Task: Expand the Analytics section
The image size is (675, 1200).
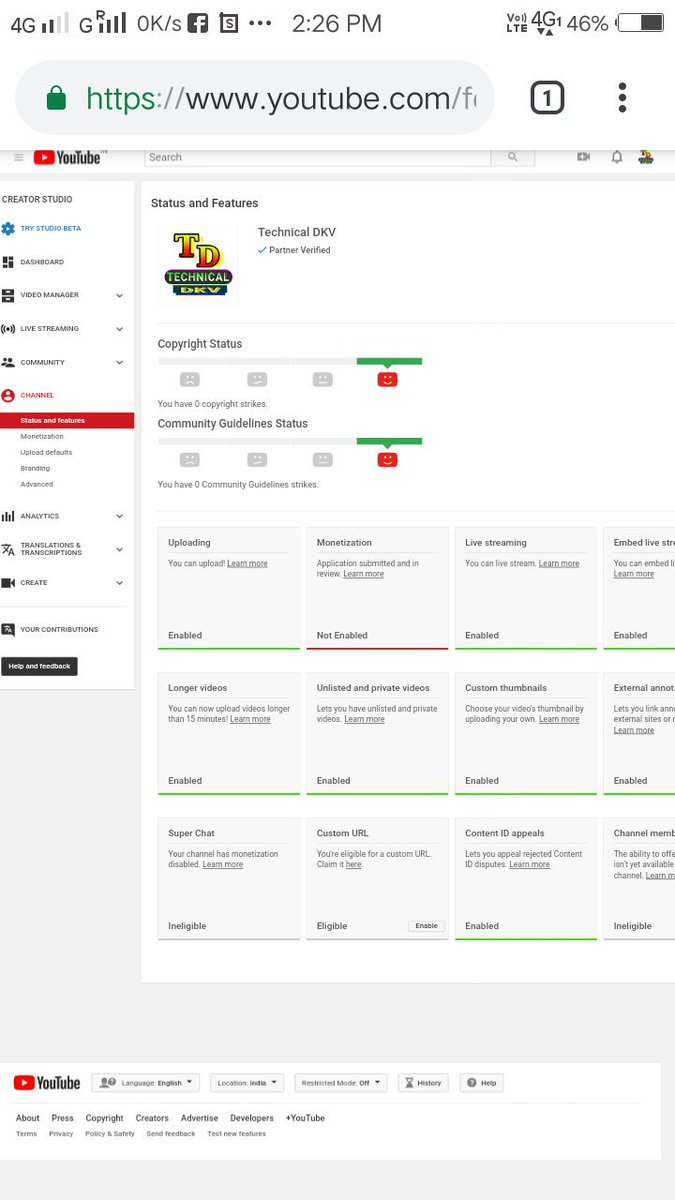Action: pyautogui.click(x=120, y=516)
